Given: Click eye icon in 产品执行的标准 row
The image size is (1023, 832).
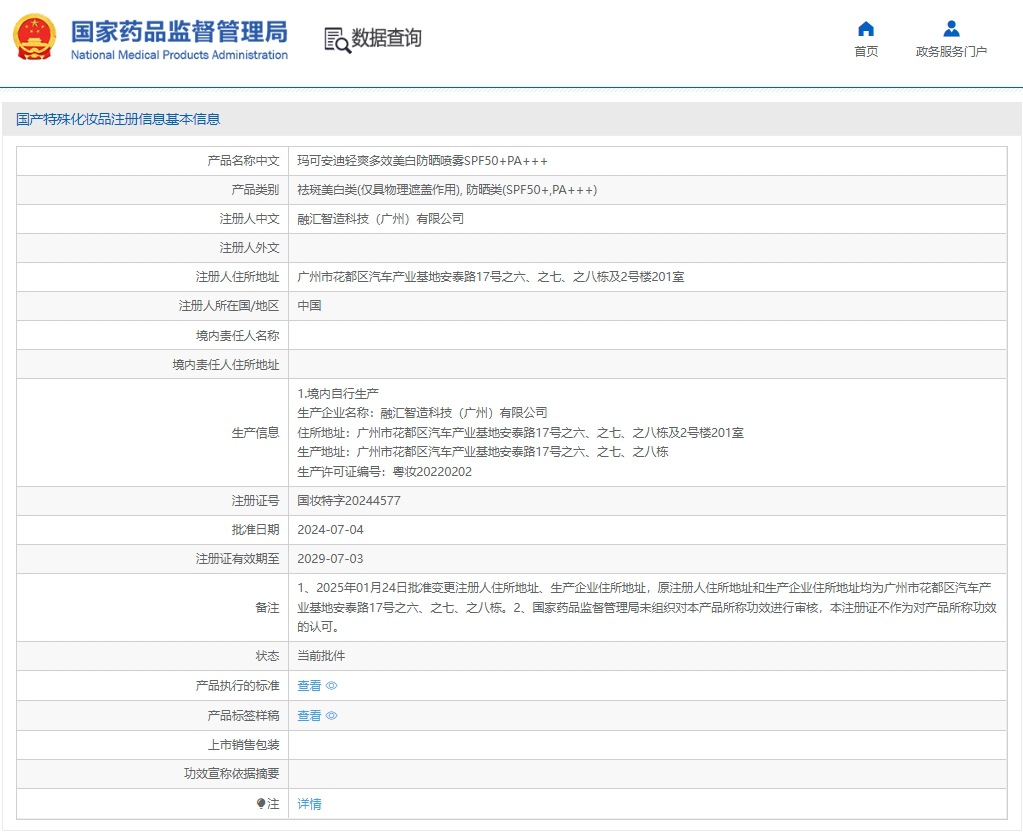Looking at the screenshot, I should pos(332,686).
